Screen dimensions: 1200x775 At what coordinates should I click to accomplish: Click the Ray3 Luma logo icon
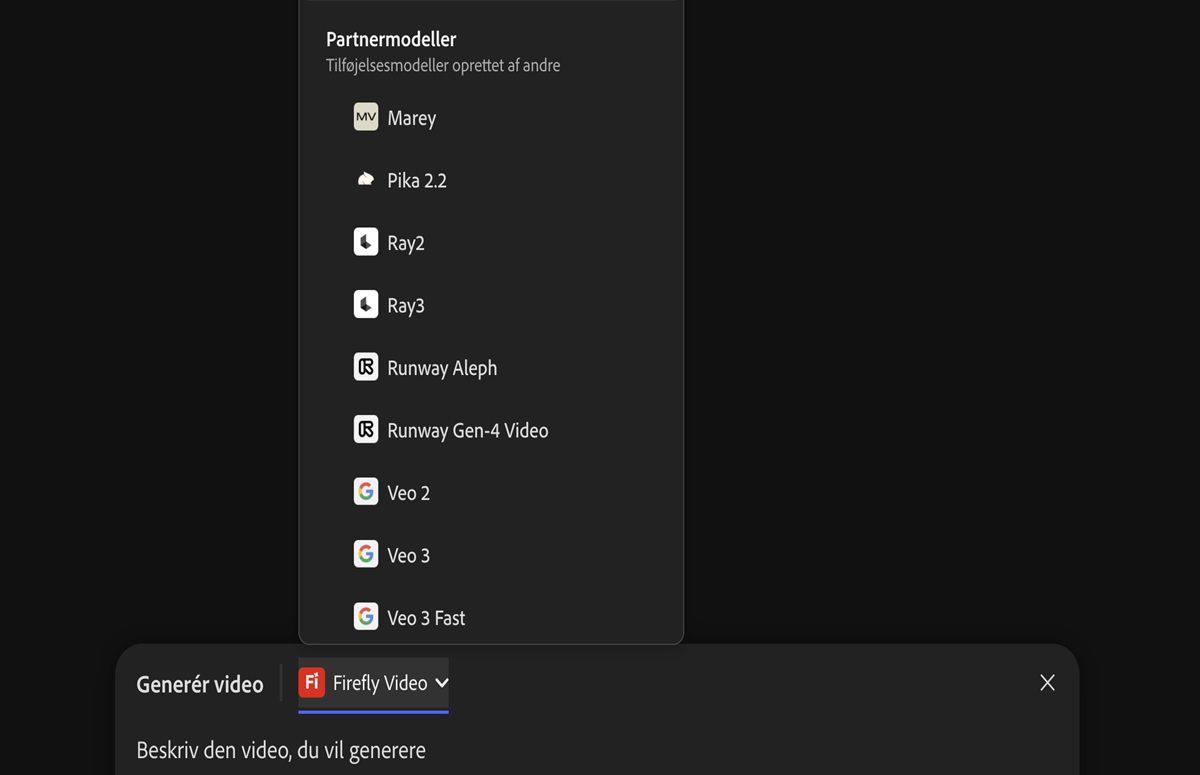(366, 305)
